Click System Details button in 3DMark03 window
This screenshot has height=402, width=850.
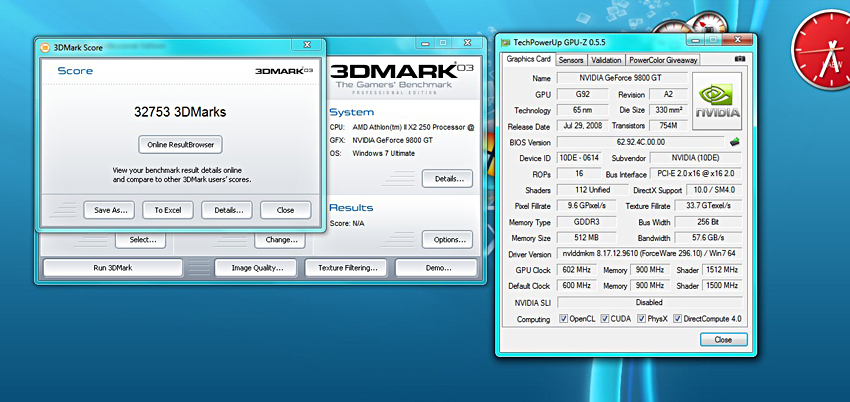pyautogui.click(x=447, y=178)
